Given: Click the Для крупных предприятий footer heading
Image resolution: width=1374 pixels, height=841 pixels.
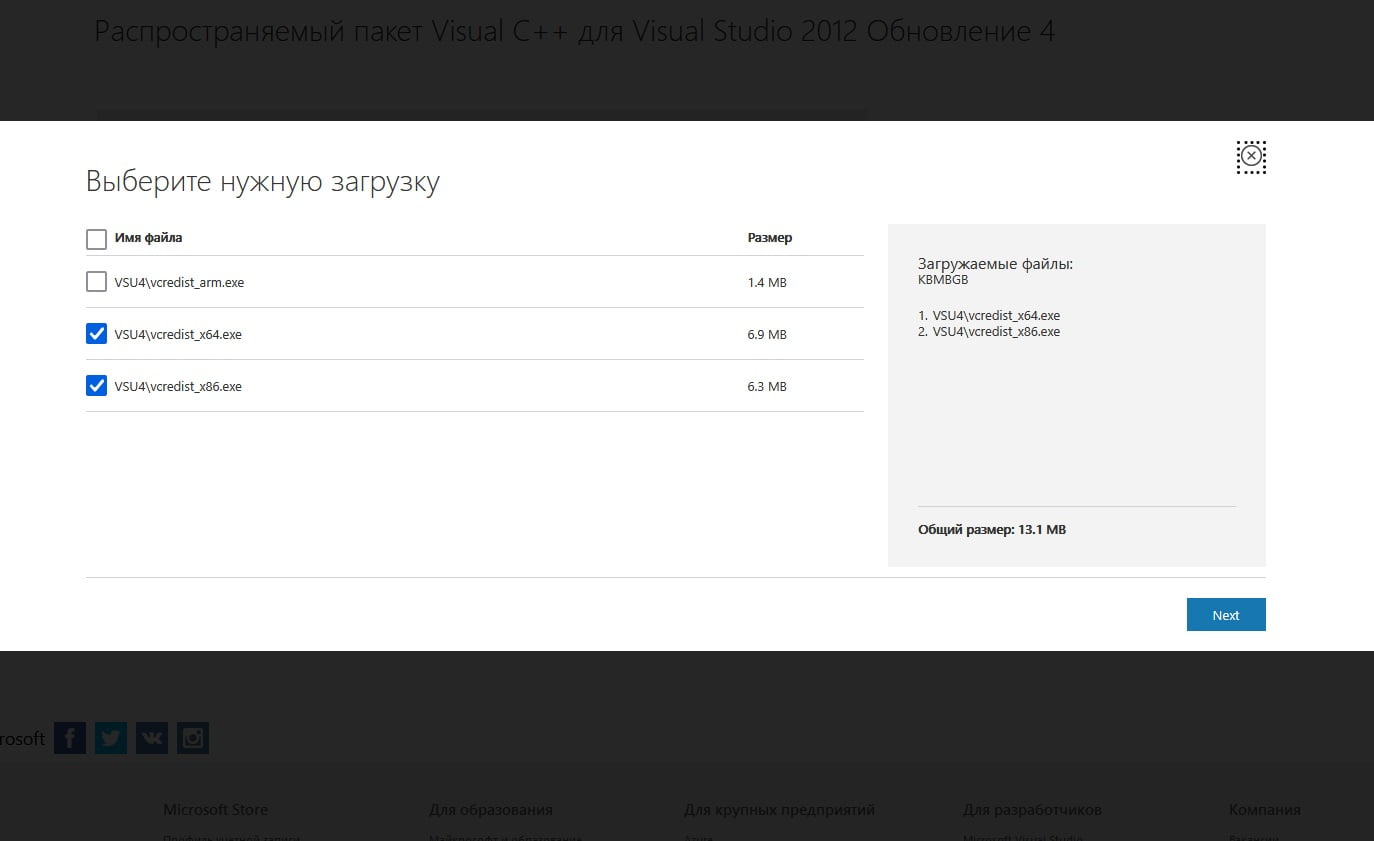Looking at the screenshot, I should [780, 810].
